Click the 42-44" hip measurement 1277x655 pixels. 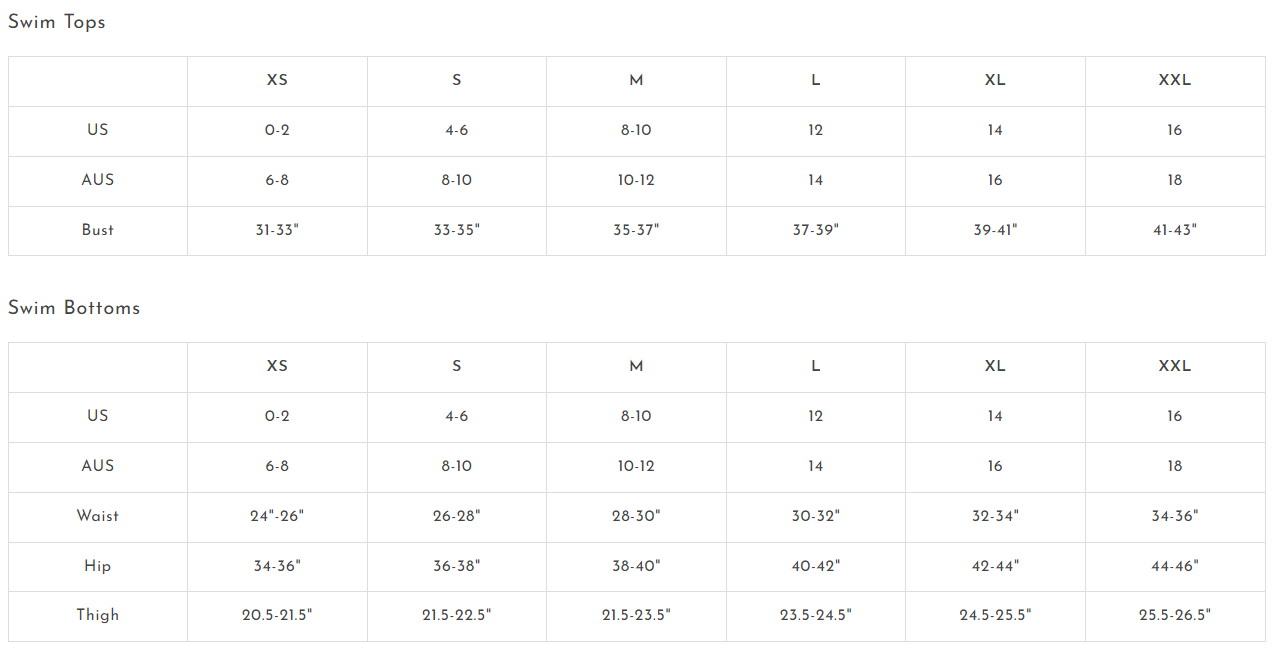click(995, 566)
